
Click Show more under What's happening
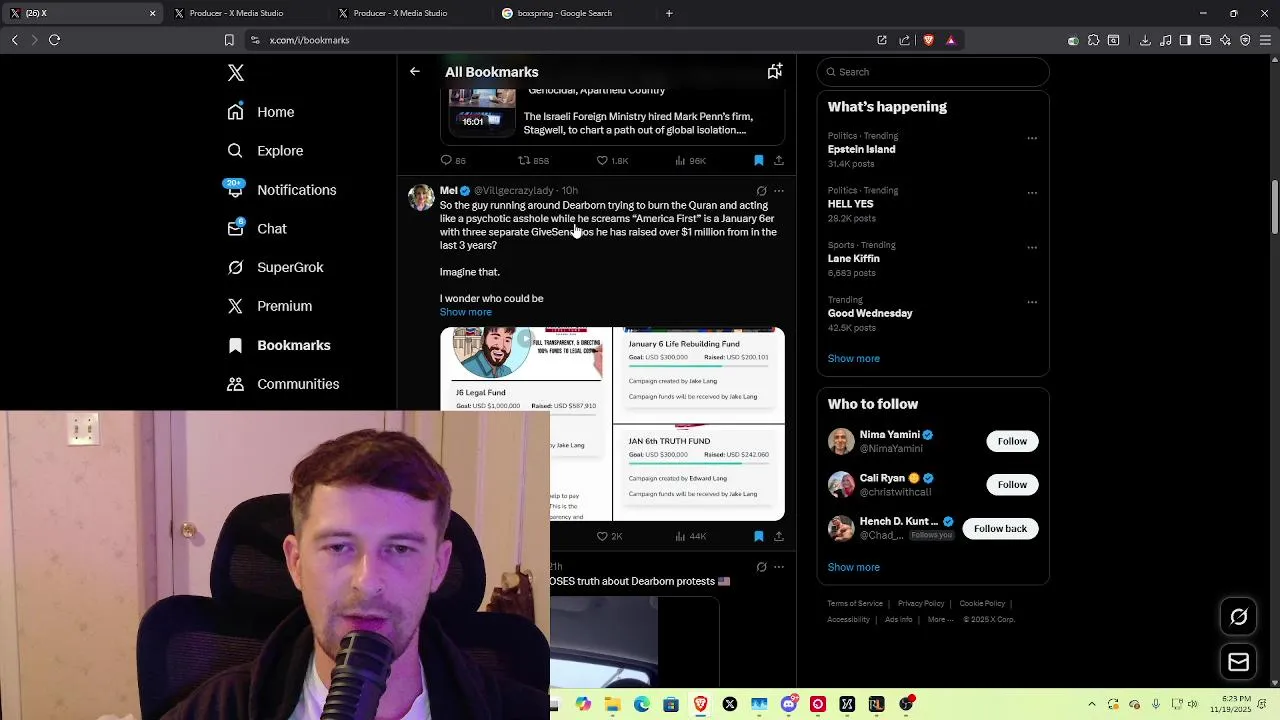click(853, 358)
